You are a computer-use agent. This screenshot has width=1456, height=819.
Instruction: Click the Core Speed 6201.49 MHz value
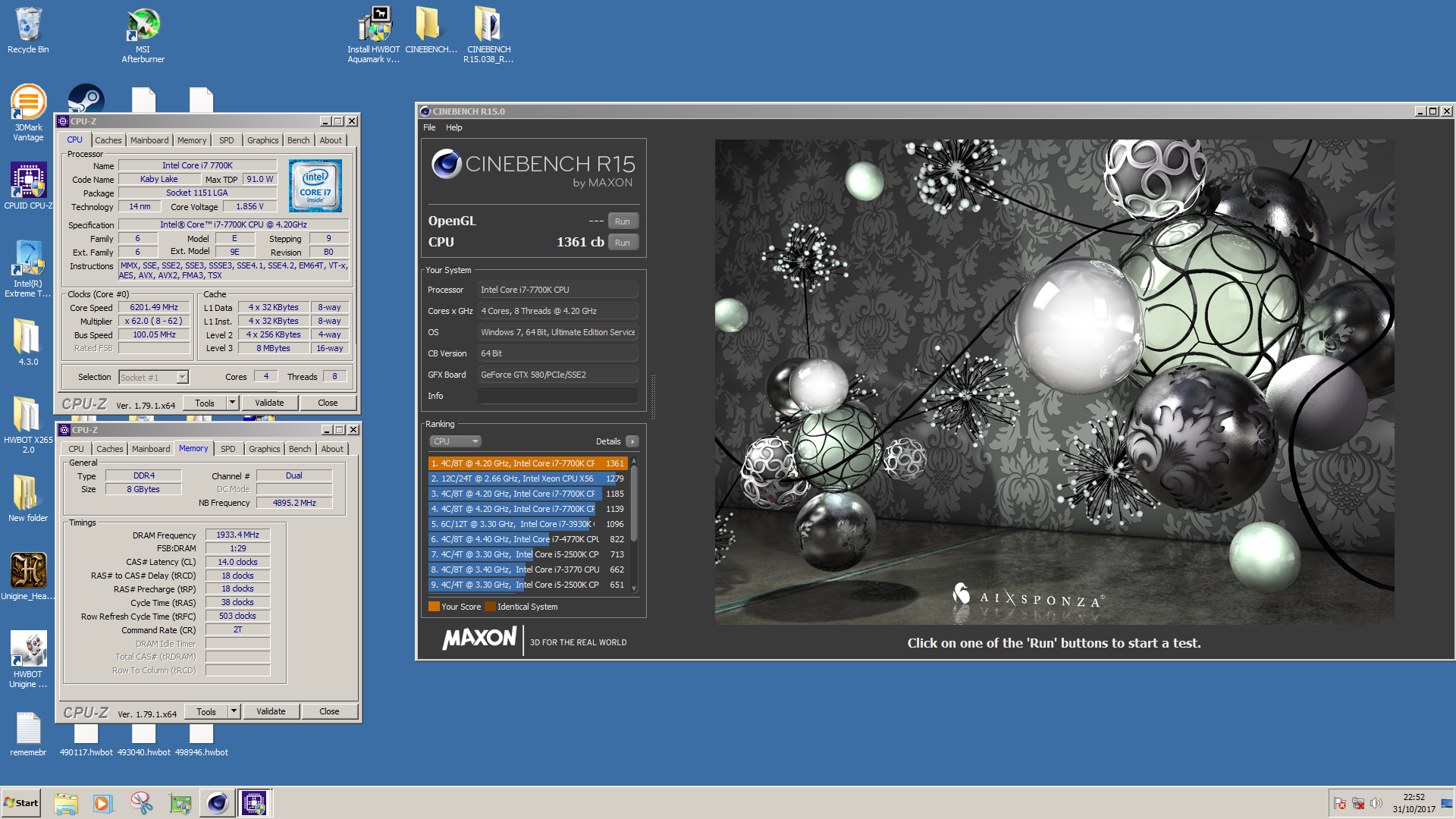pos(154,307)
